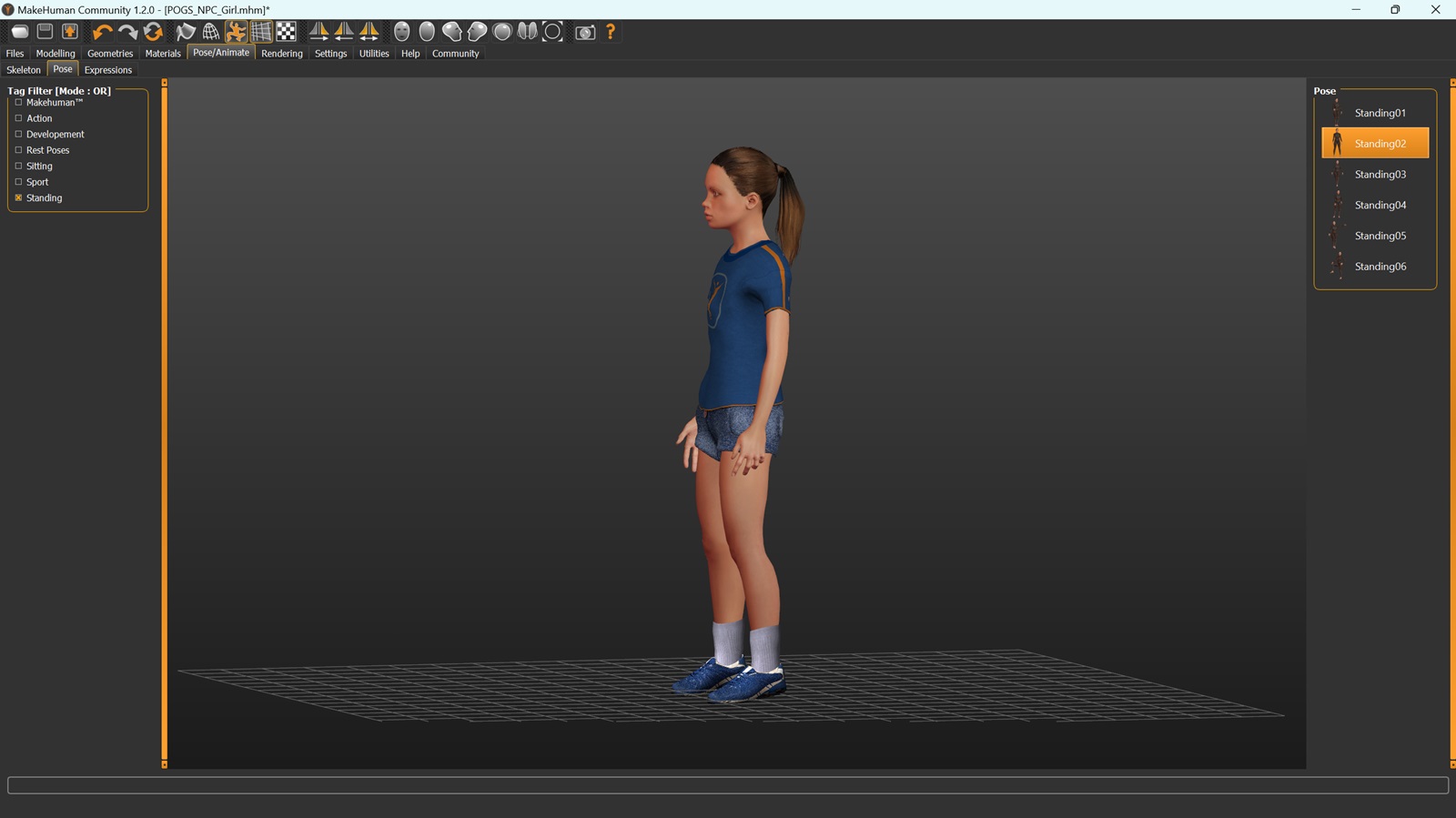The width and height of the screenshot is (1456, 818).
Task: Open the Materials tab
Action: 163,54
